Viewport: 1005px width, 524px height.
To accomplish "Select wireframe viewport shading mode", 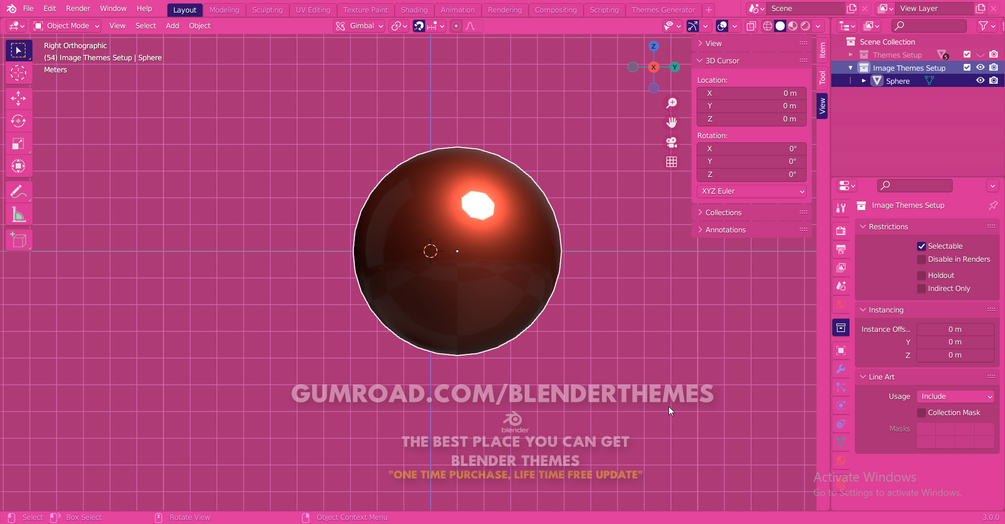I will 767,26.
